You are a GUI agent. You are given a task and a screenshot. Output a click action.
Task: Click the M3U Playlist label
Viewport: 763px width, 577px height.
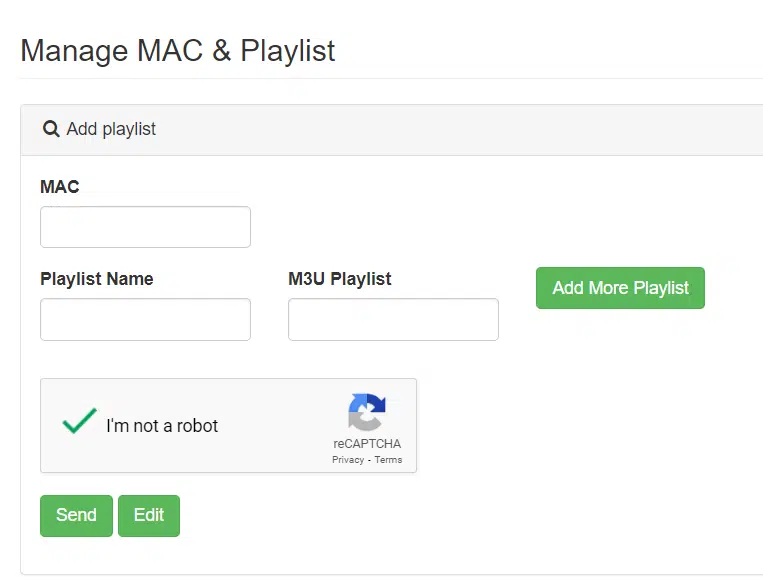[340, 279]
